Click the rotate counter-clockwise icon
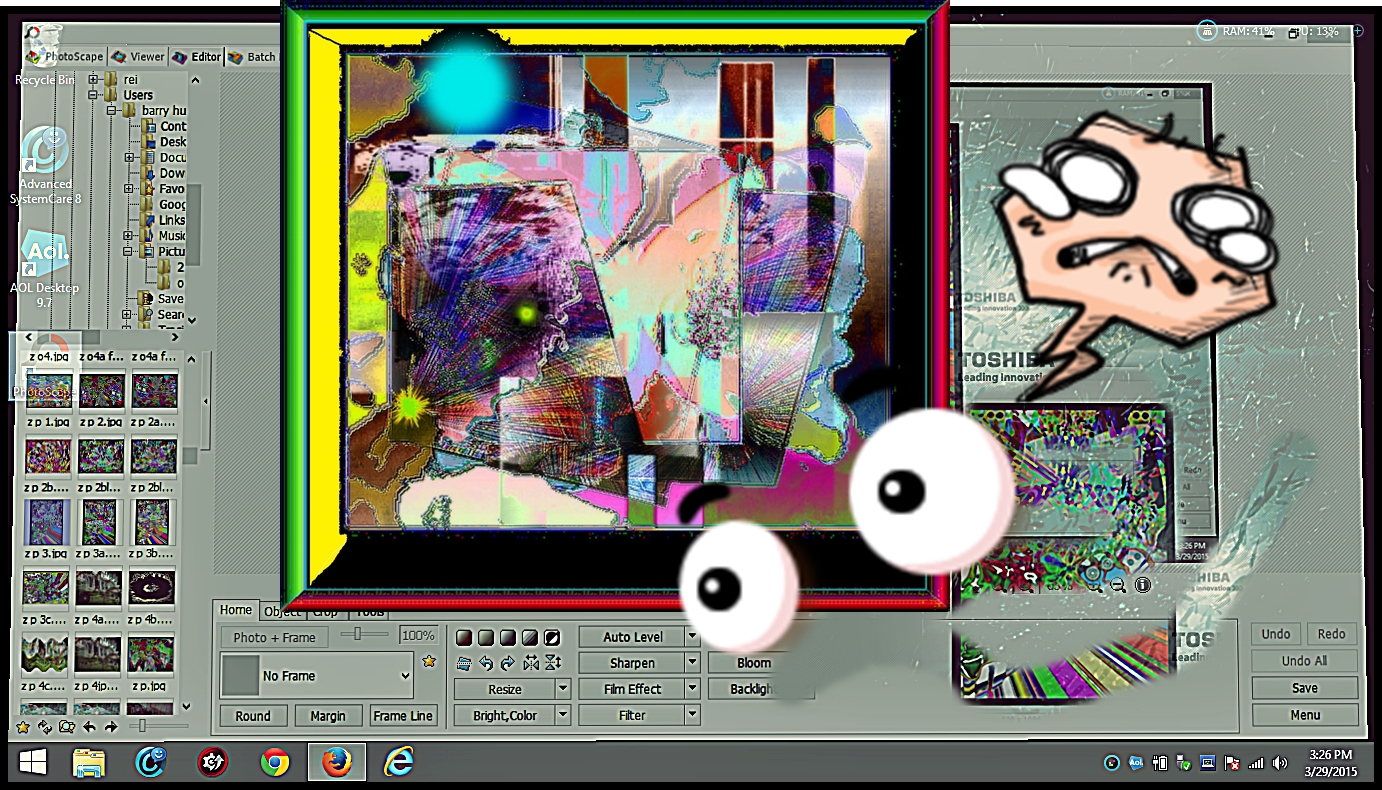1382x790 pixels. [486, 662]
